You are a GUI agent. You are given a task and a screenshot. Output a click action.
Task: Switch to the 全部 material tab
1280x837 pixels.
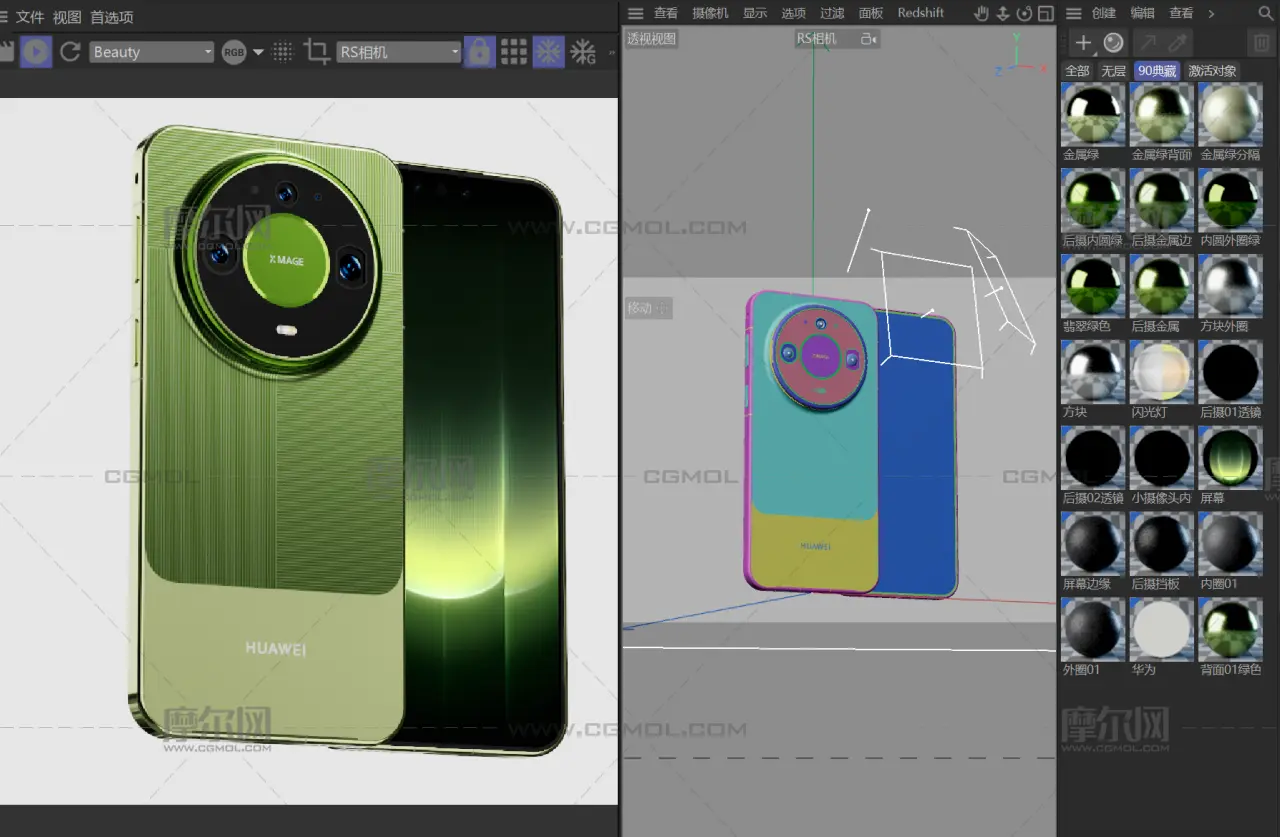(x=1077, y=71)
